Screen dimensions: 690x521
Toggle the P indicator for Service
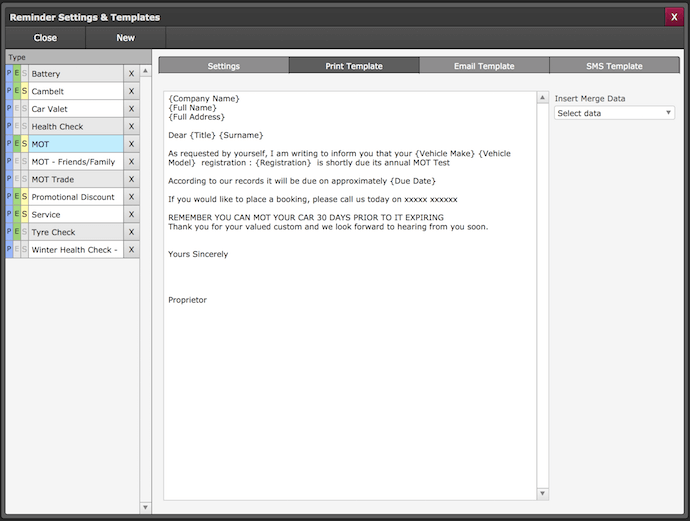(x=9, y=215)
